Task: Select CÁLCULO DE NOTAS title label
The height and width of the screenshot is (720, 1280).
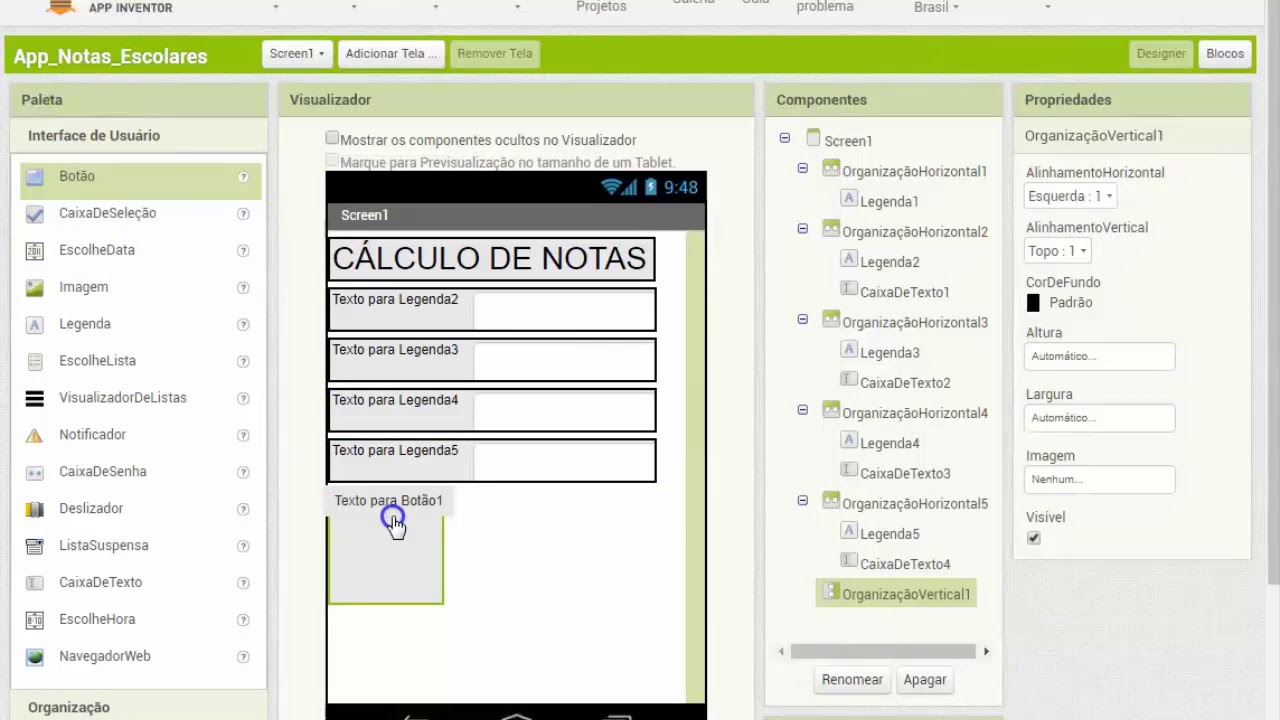Action: click(x=489, y=259)
